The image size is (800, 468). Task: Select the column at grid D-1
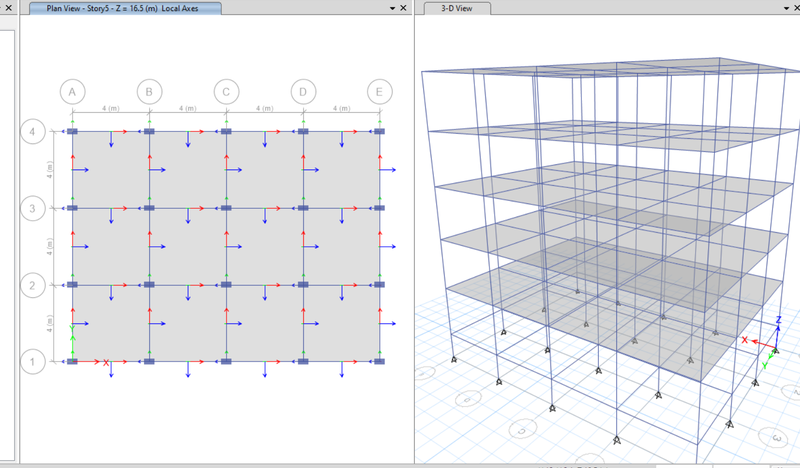click(x=303, y=361)
